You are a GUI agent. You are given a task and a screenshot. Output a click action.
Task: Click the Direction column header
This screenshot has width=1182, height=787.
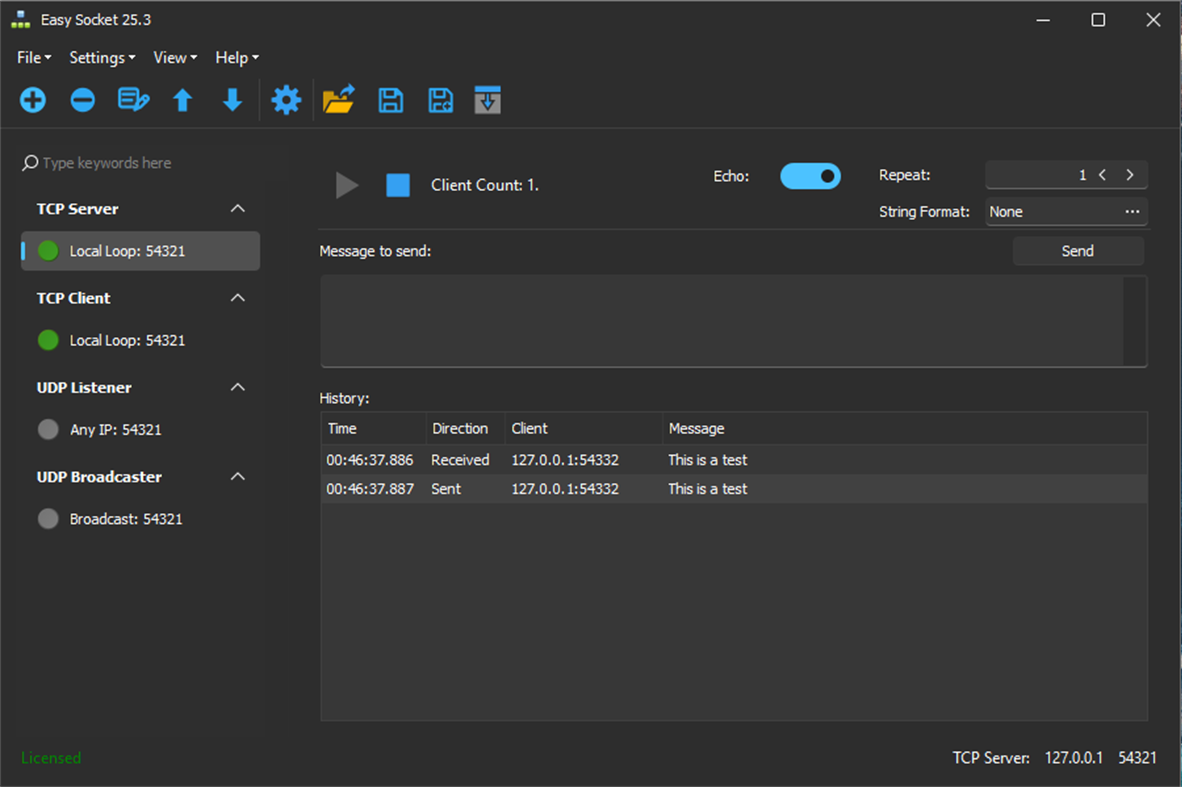465,428
